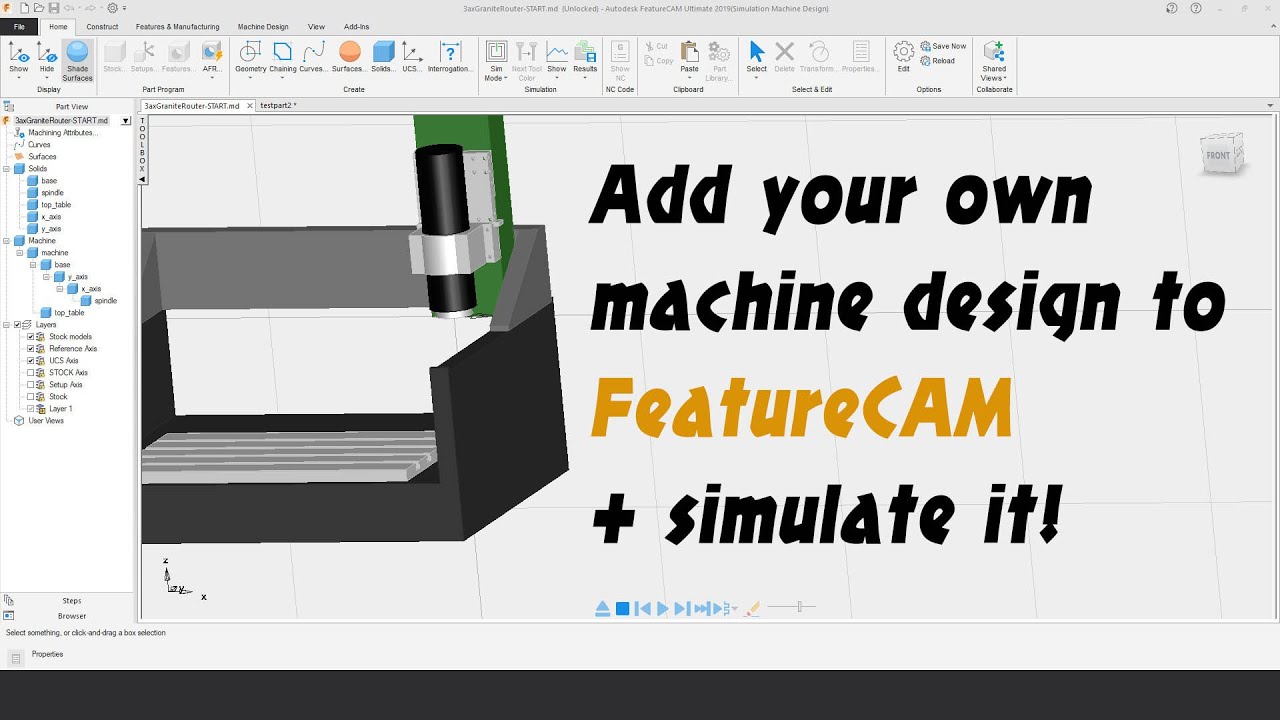Open the Part View file dropdown arrow

(126, 120)
